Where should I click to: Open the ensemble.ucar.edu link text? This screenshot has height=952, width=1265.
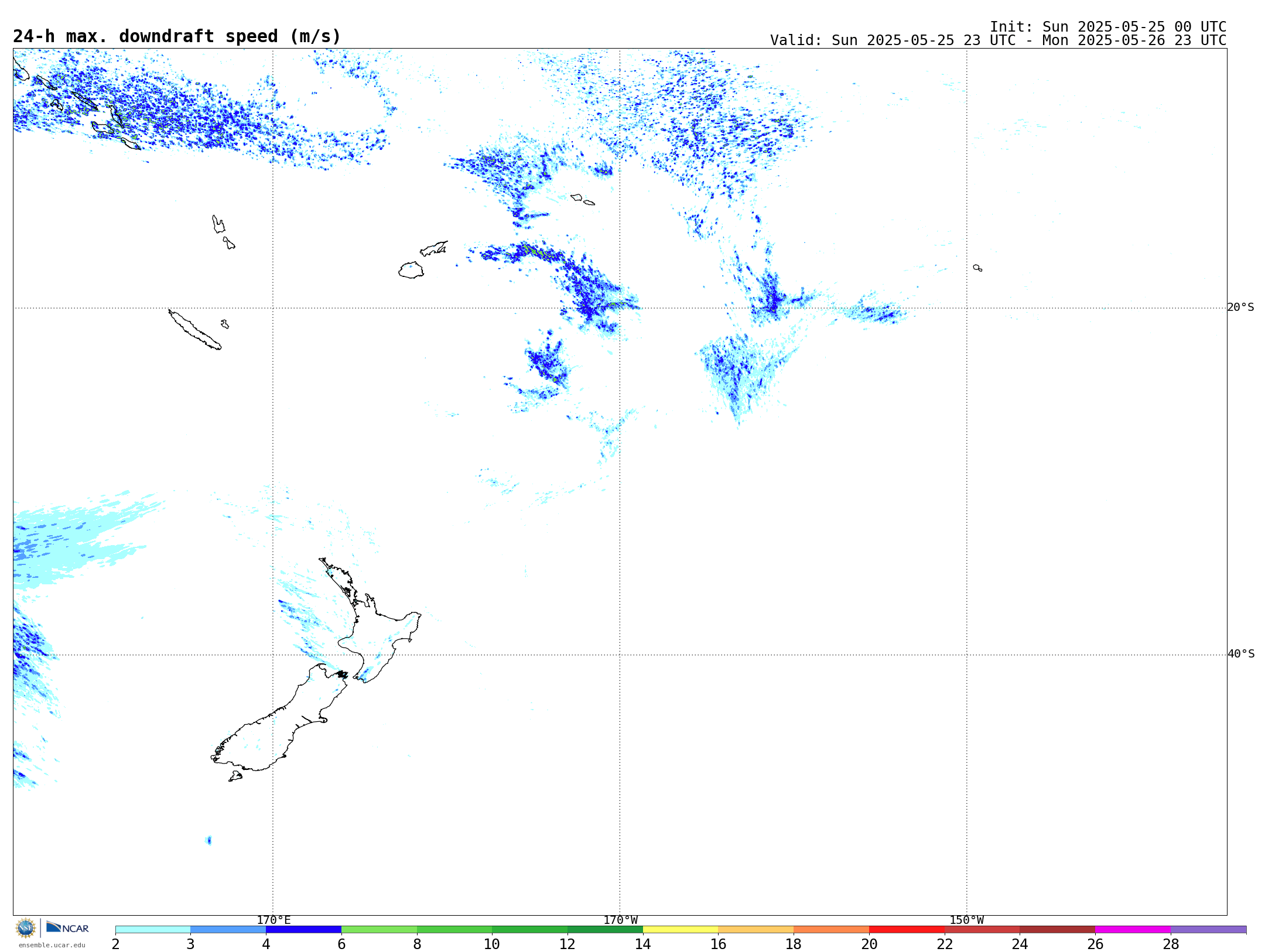pos(52,945)
